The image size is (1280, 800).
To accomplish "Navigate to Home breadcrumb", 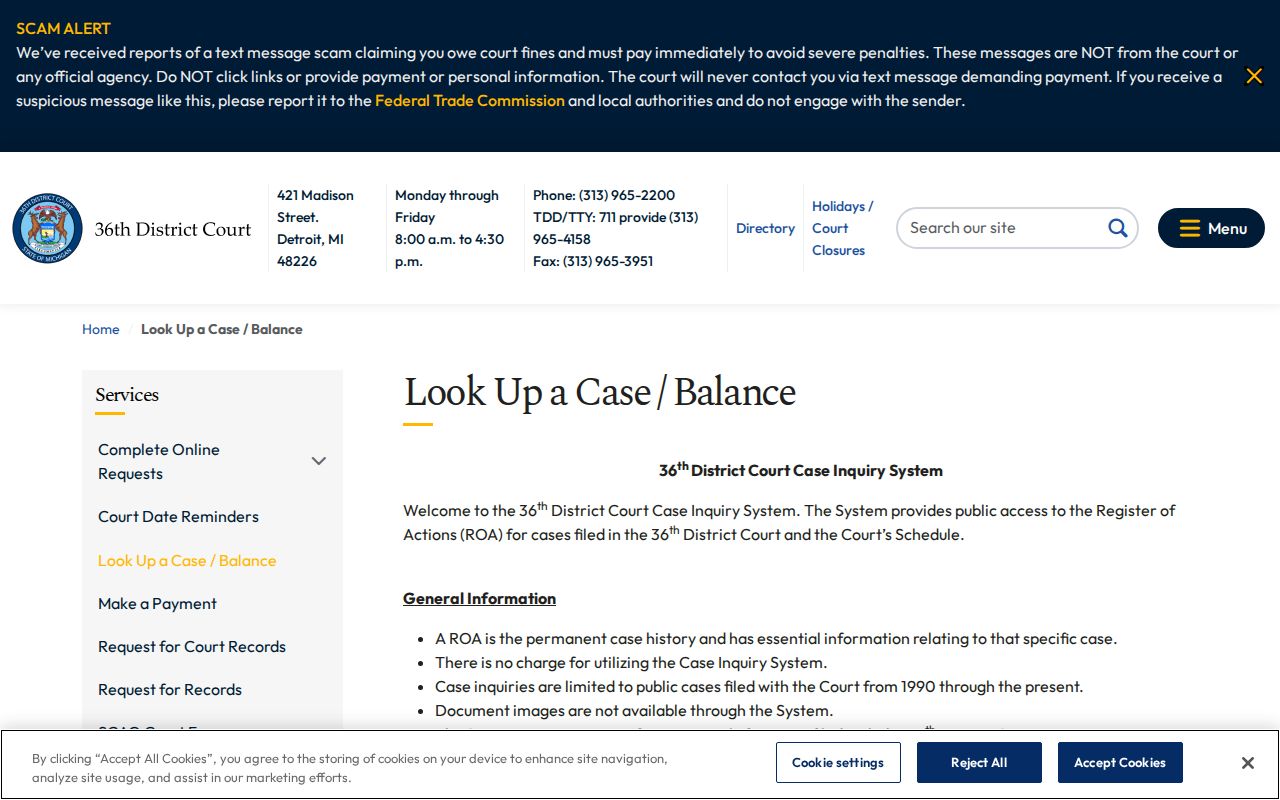I will coord(100,329).
